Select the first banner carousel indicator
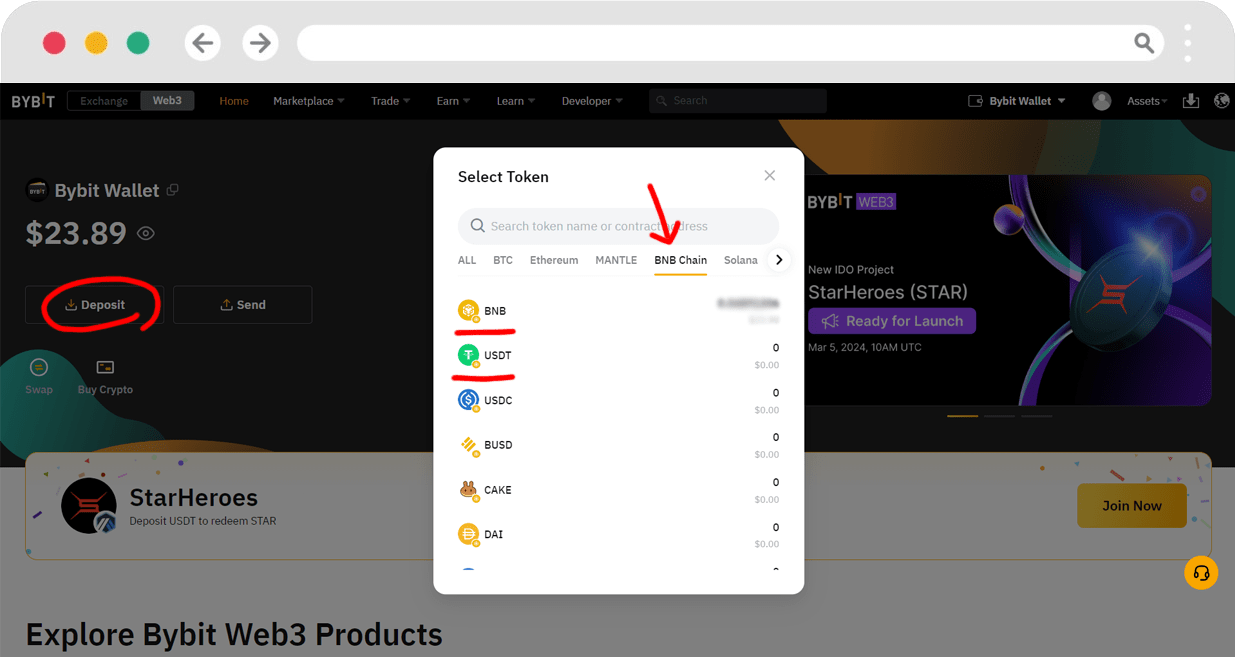 (962, 415)
